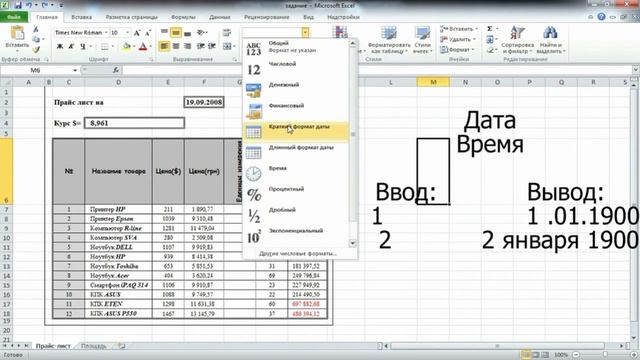This screenshot has height=360, width=640.
Task: Select the Процентный format option
Action: click(x=296, y=194)
